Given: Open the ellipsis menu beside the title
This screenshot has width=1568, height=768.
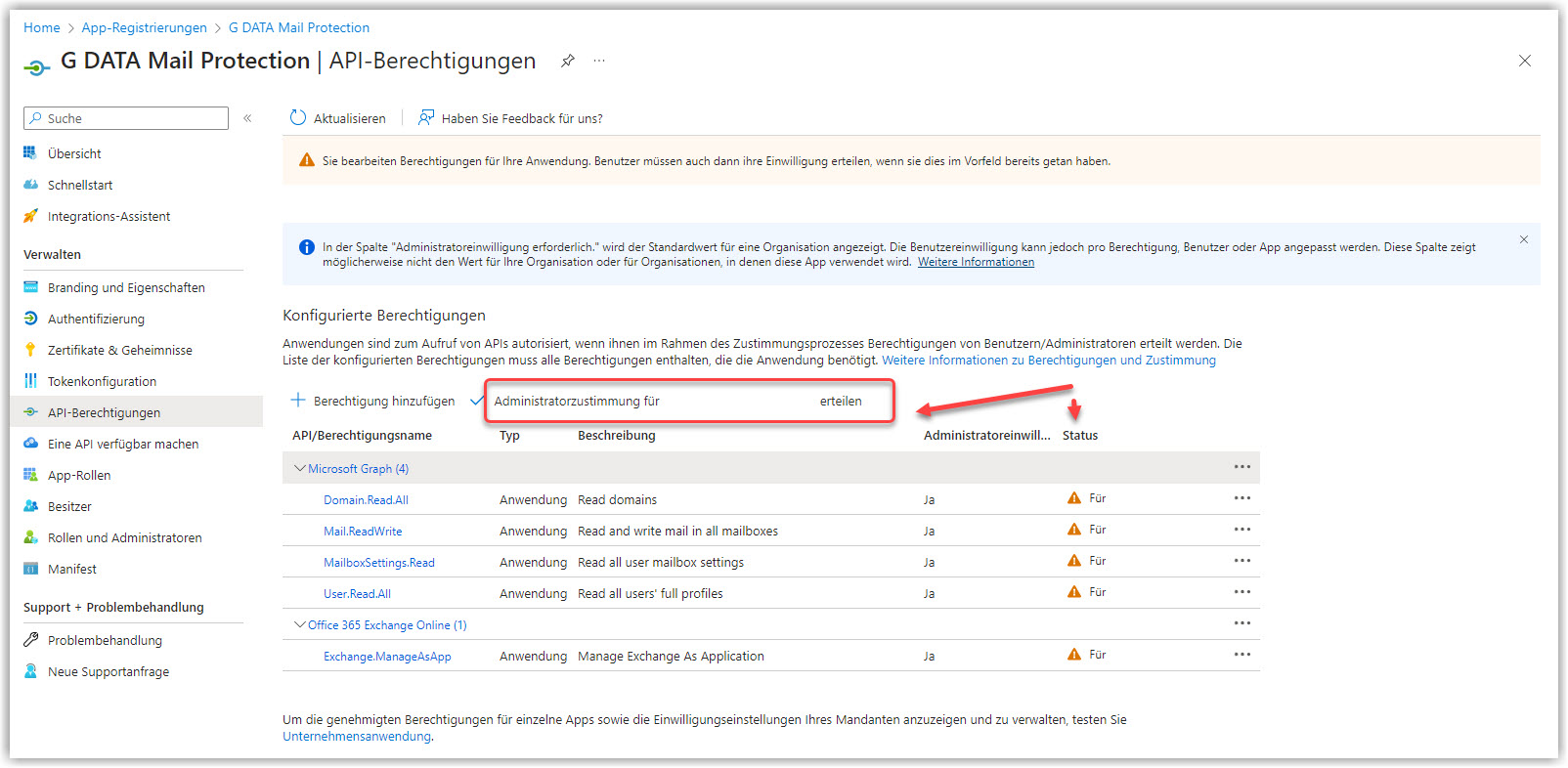Looking at the screenshot, I should point(599,61).
